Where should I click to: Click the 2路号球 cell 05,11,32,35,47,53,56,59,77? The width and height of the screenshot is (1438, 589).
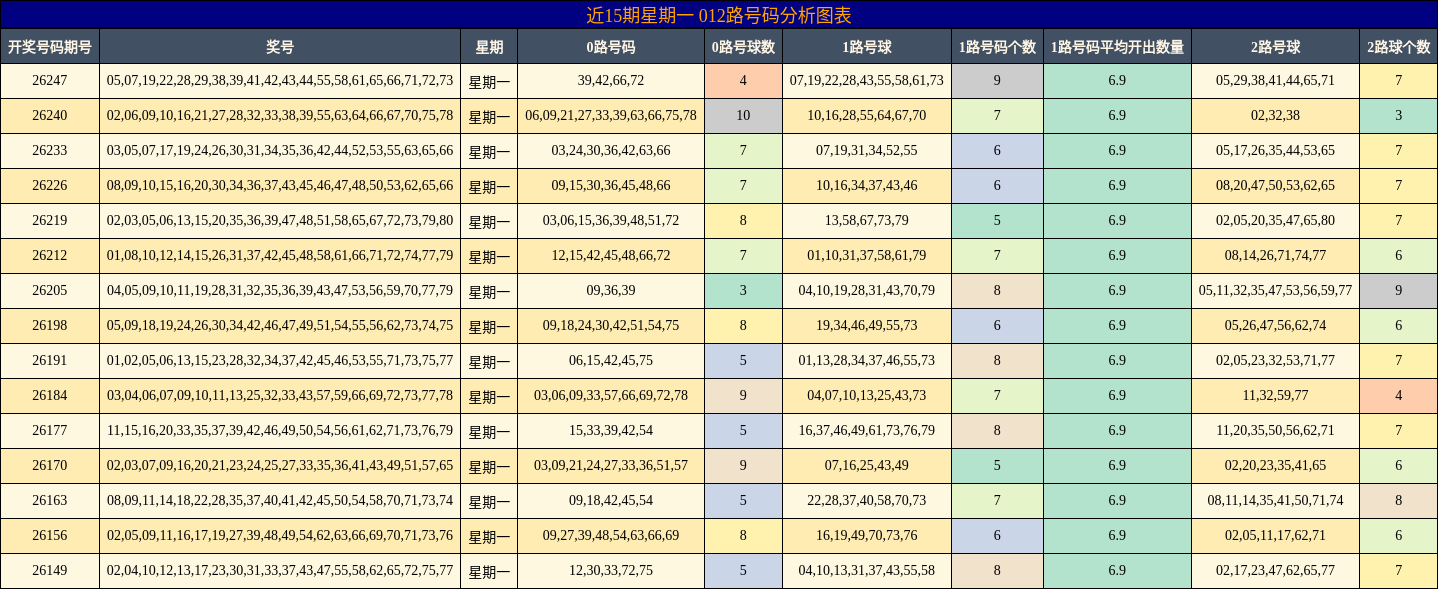click(x=1275, y=291)
